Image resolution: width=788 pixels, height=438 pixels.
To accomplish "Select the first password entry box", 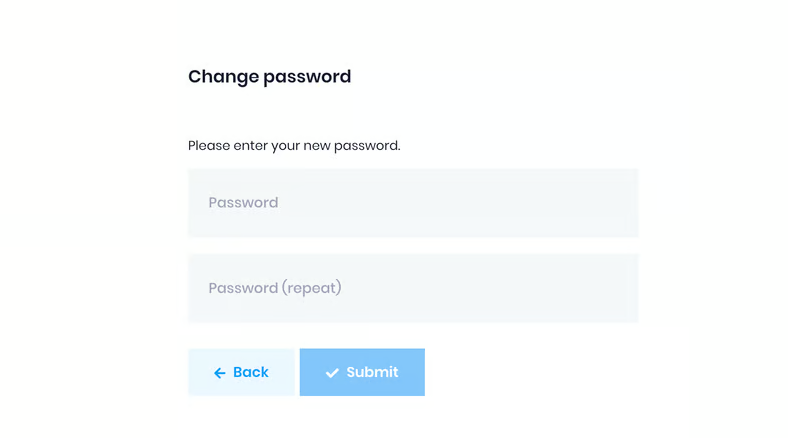I will click(x=412, y=203).
